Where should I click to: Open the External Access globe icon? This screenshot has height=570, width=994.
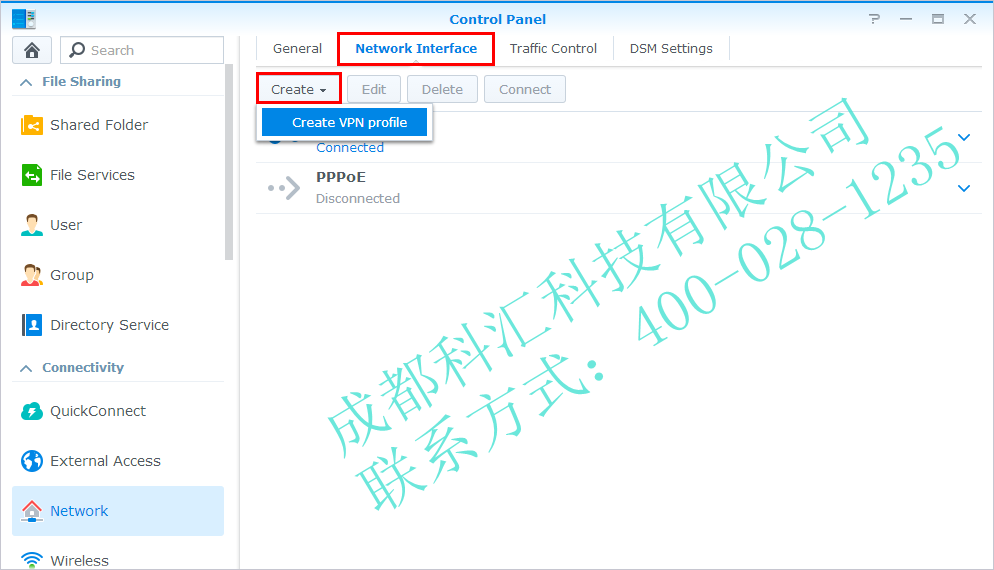(32, 461)
